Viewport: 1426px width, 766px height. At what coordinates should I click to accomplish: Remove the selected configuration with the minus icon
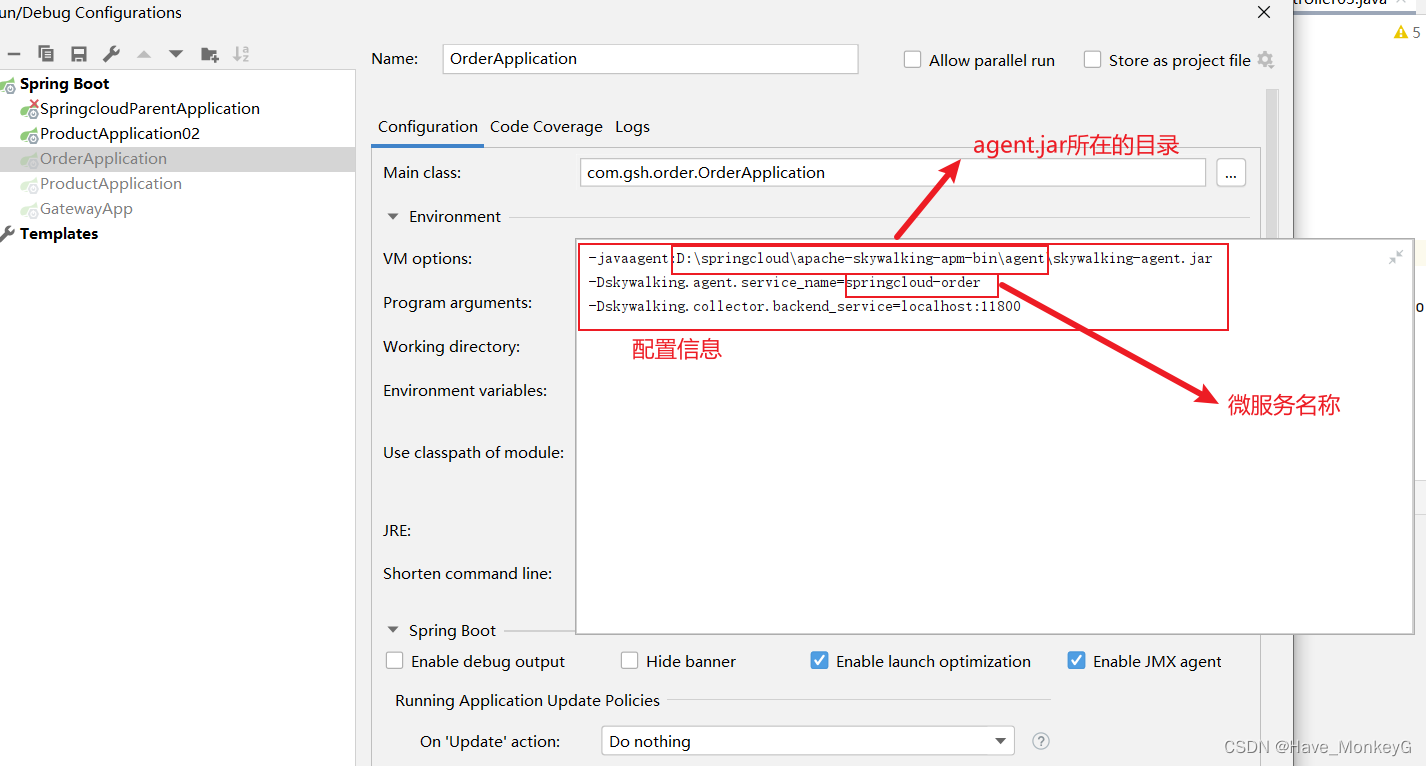pos(13,54)
